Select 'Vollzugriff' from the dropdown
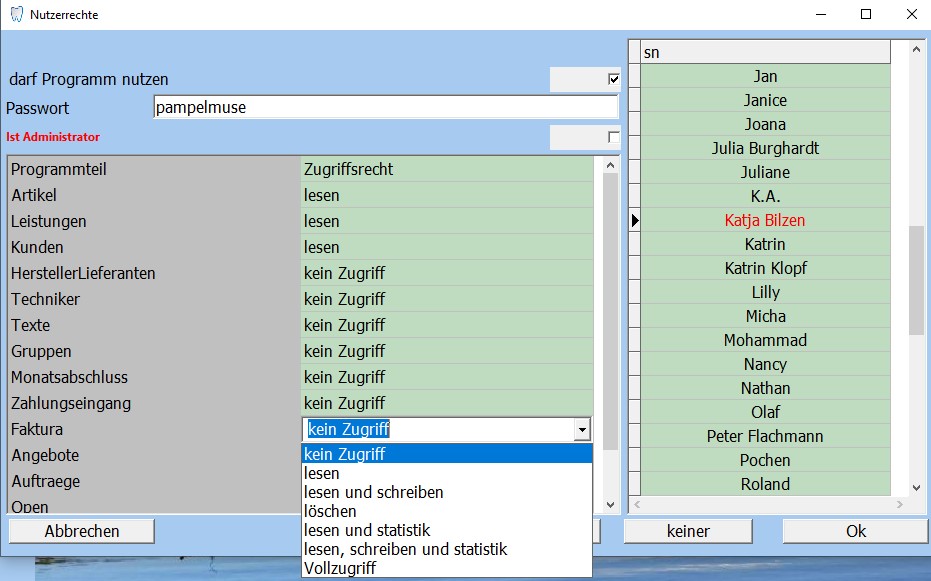The image size is (931, 581). point(340,568)
